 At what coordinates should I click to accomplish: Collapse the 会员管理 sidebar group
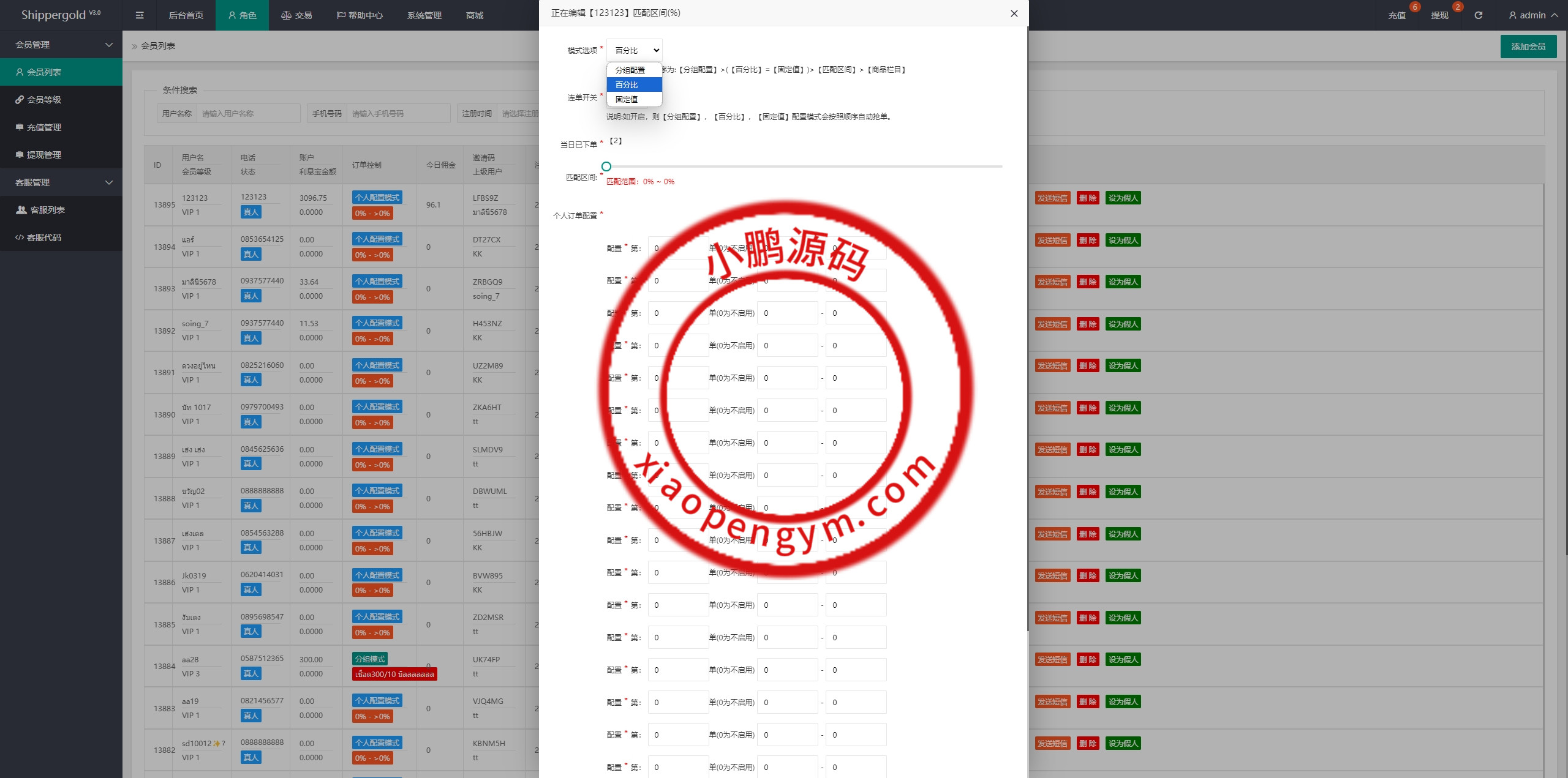61,45
